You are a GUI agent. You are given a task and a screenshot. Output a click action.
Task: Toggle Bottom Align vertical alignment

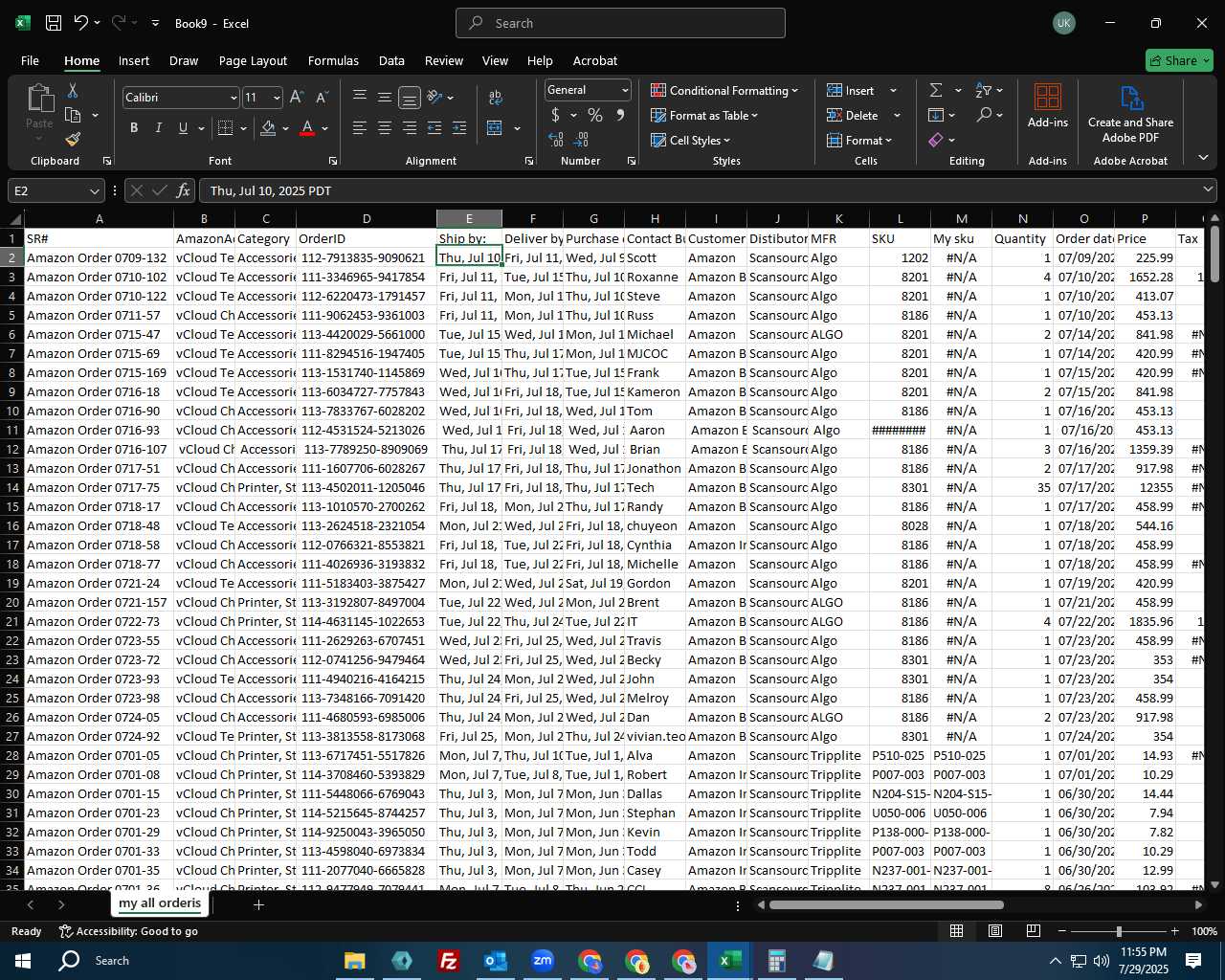coord(410,98)
